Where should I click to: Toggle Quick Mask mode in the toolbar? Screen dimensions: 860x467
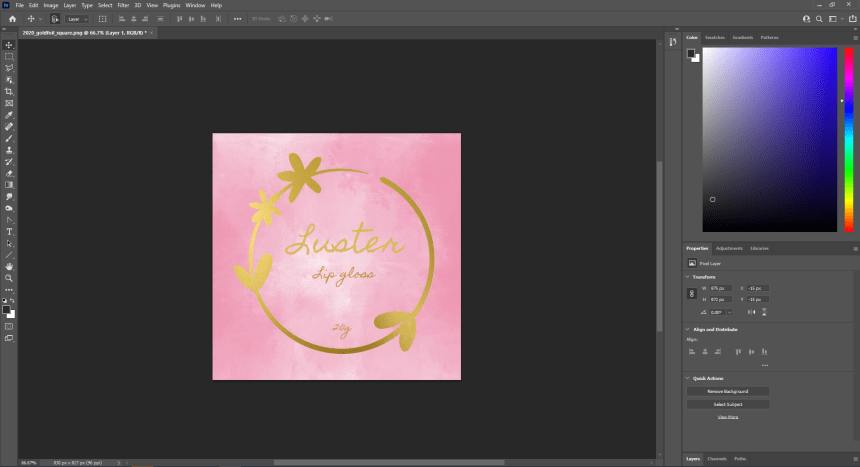click(x=9, y=325)
